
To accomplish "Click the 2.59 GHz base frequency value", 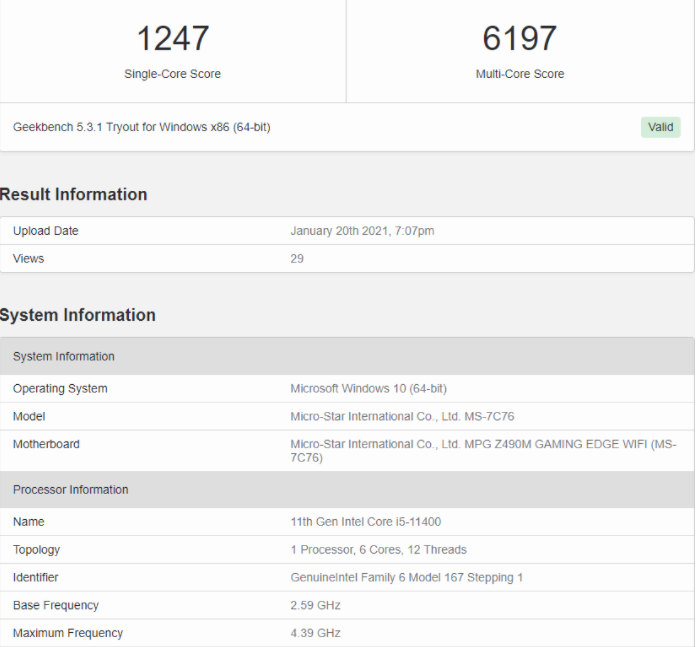I will [316, 606].
